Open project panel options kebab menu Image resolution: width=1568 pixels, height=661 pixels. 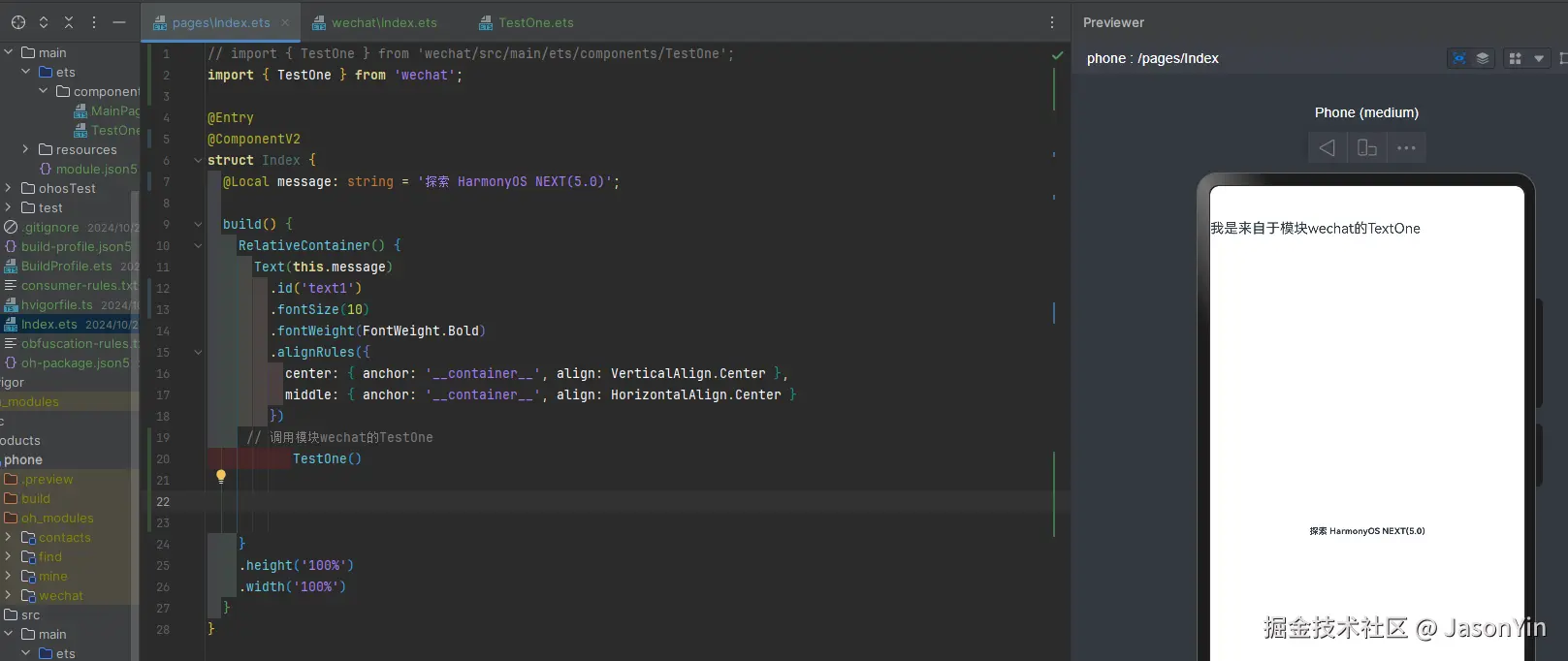point(94,21)
